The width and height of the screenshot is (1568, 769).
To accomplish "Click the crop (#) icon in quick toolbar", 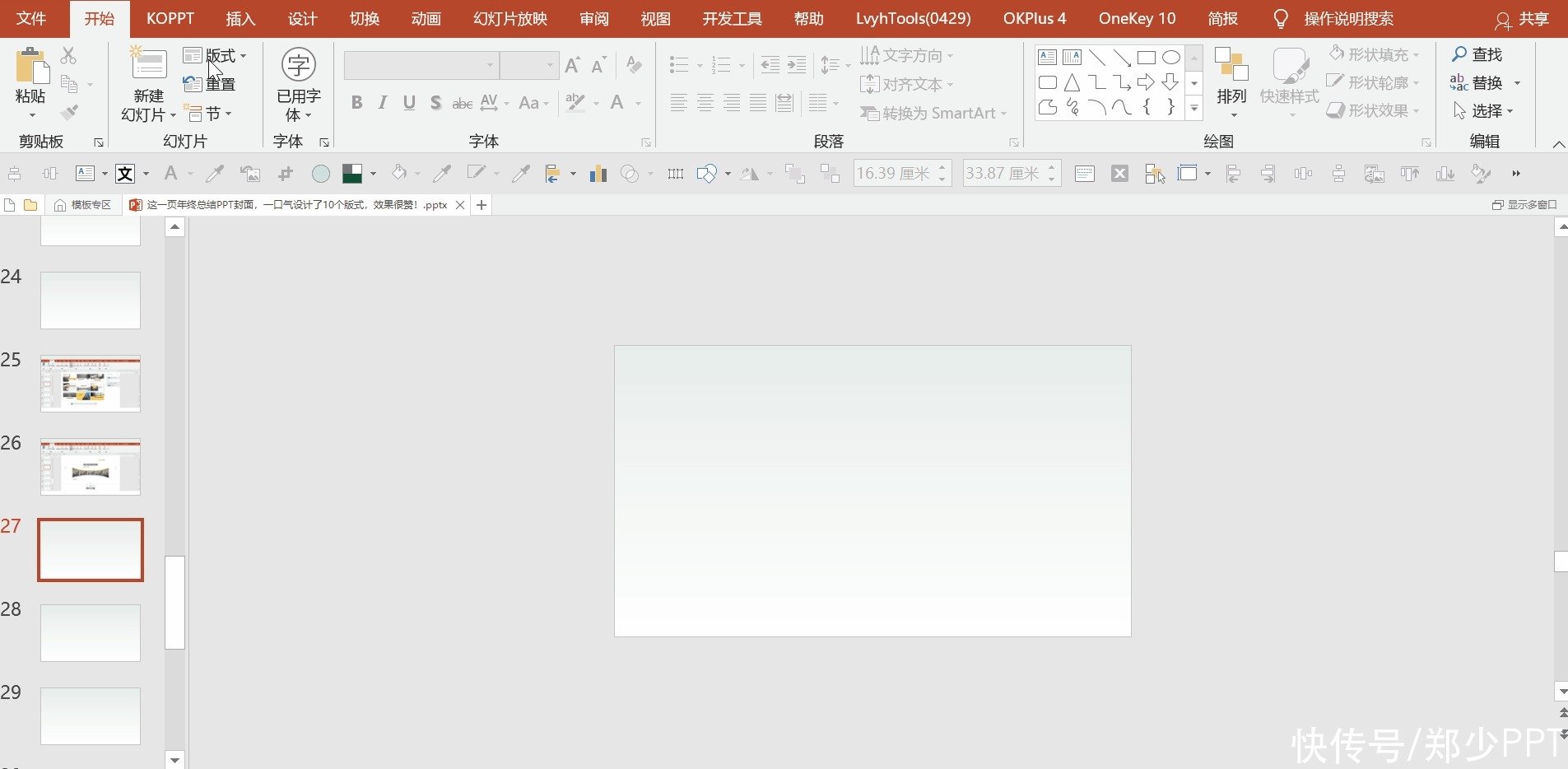I will 286,173.
